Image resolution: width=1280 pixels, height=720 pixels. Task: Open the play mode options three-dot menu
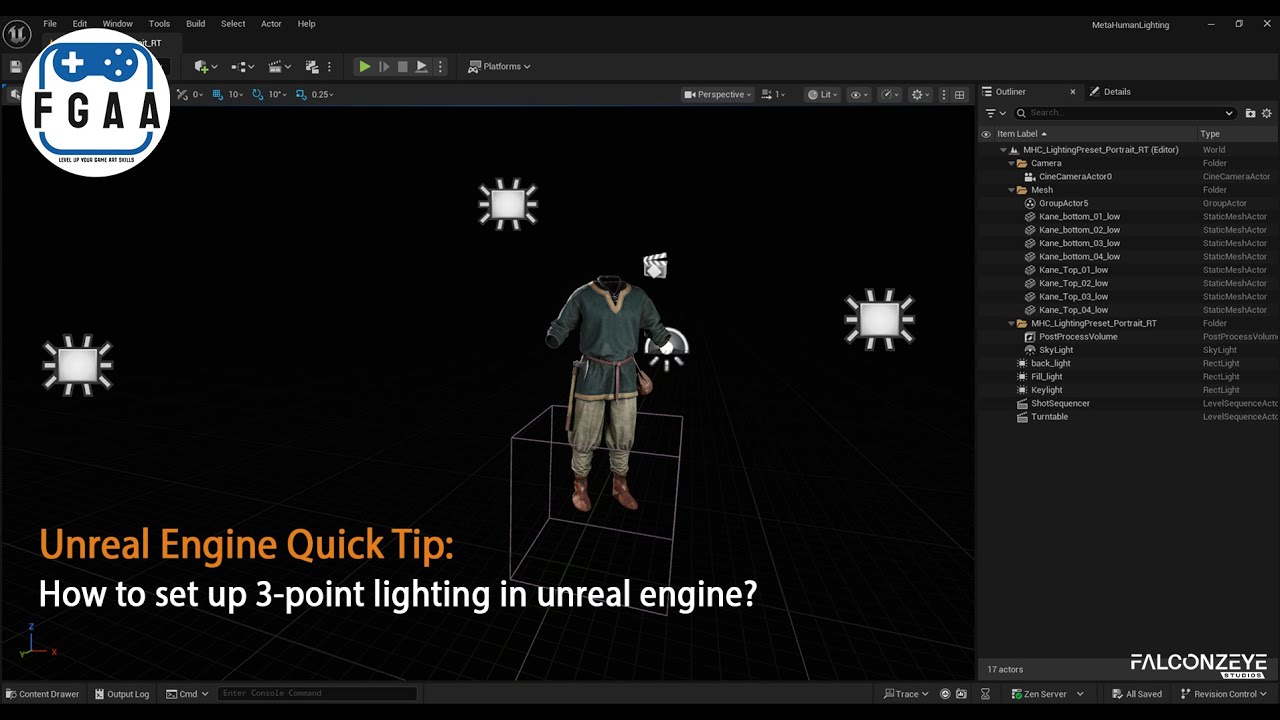pos(440,67)
